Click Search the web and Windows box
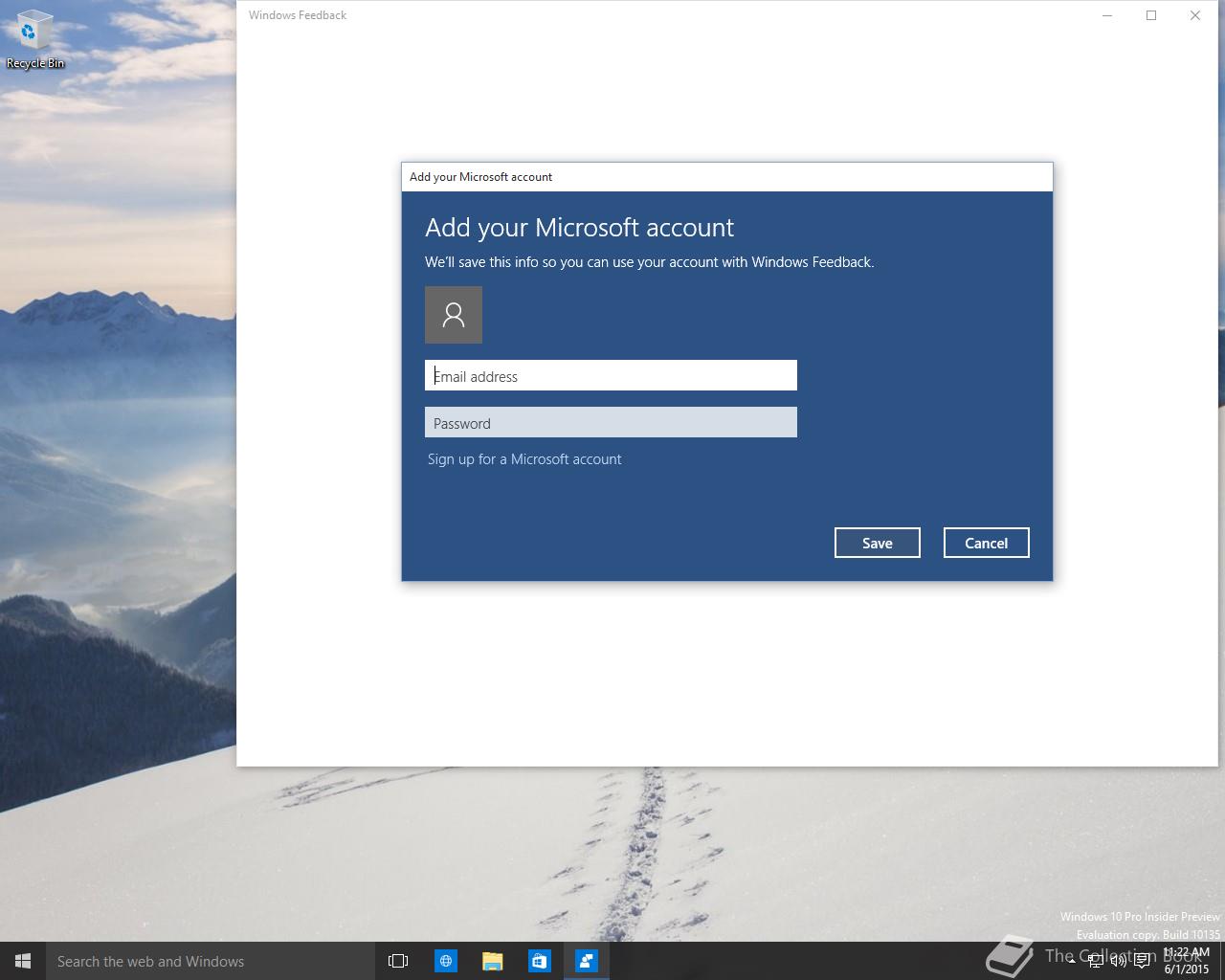1225x980 pixels. point(210,961)
